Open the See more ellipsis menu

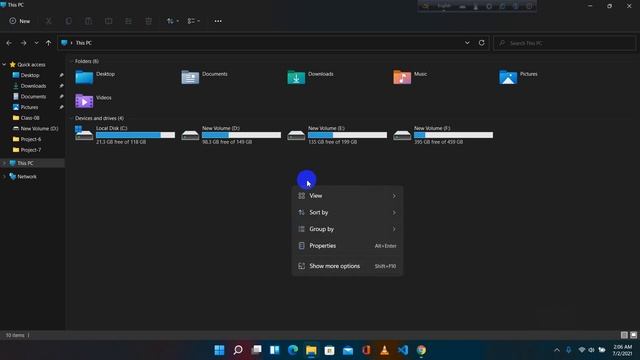pyautogui.click(x=218, y=21)
